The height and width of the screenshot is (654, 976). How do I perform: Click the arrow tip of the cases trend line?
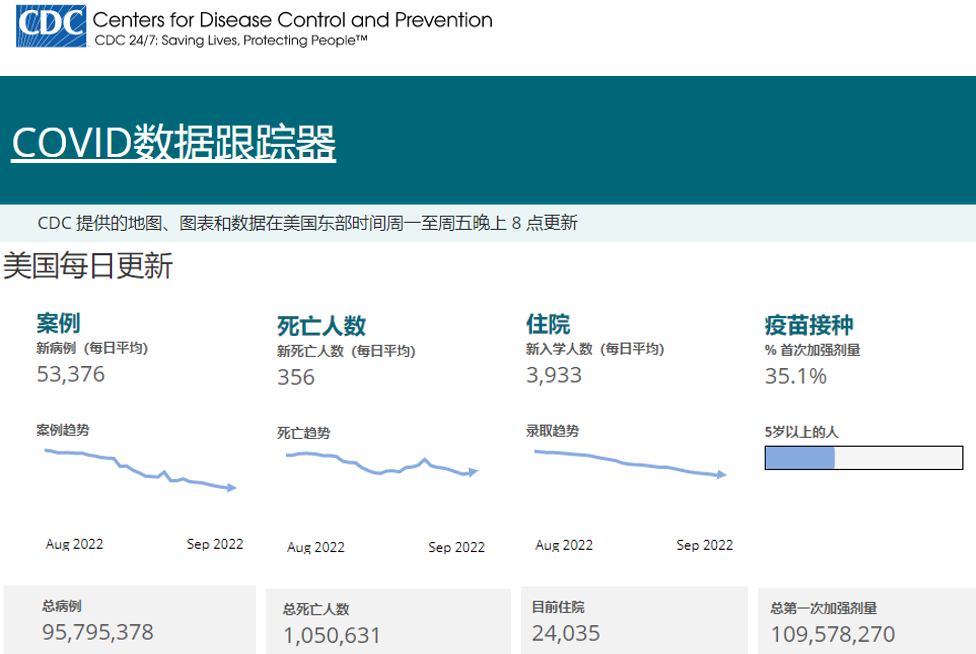click(232, 488)
